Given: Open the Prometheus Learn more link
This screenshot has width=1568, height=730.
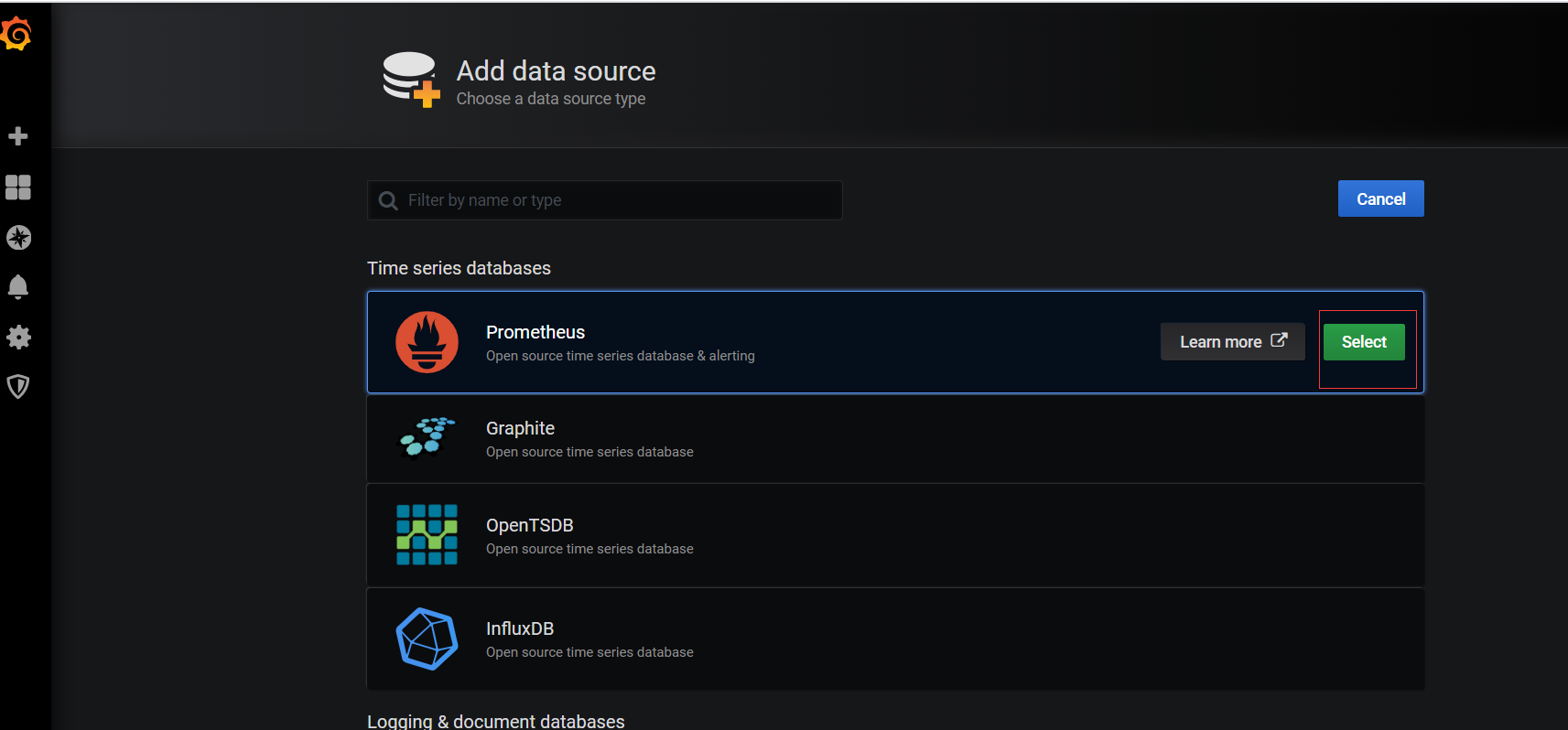Looking at the screenshot, I should 1232,342.
